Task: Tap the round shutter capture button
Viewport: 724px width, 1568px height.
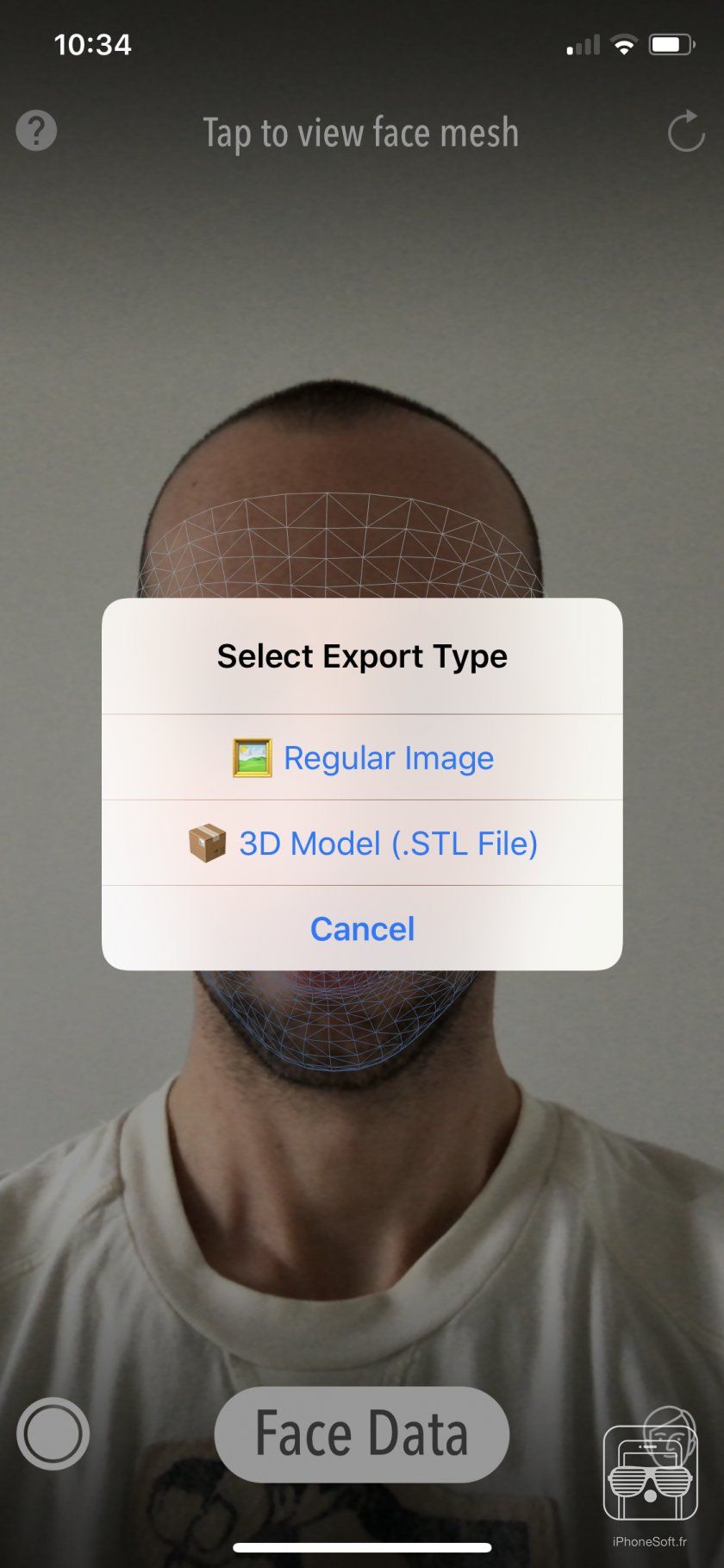Action: pos(53,1433)
